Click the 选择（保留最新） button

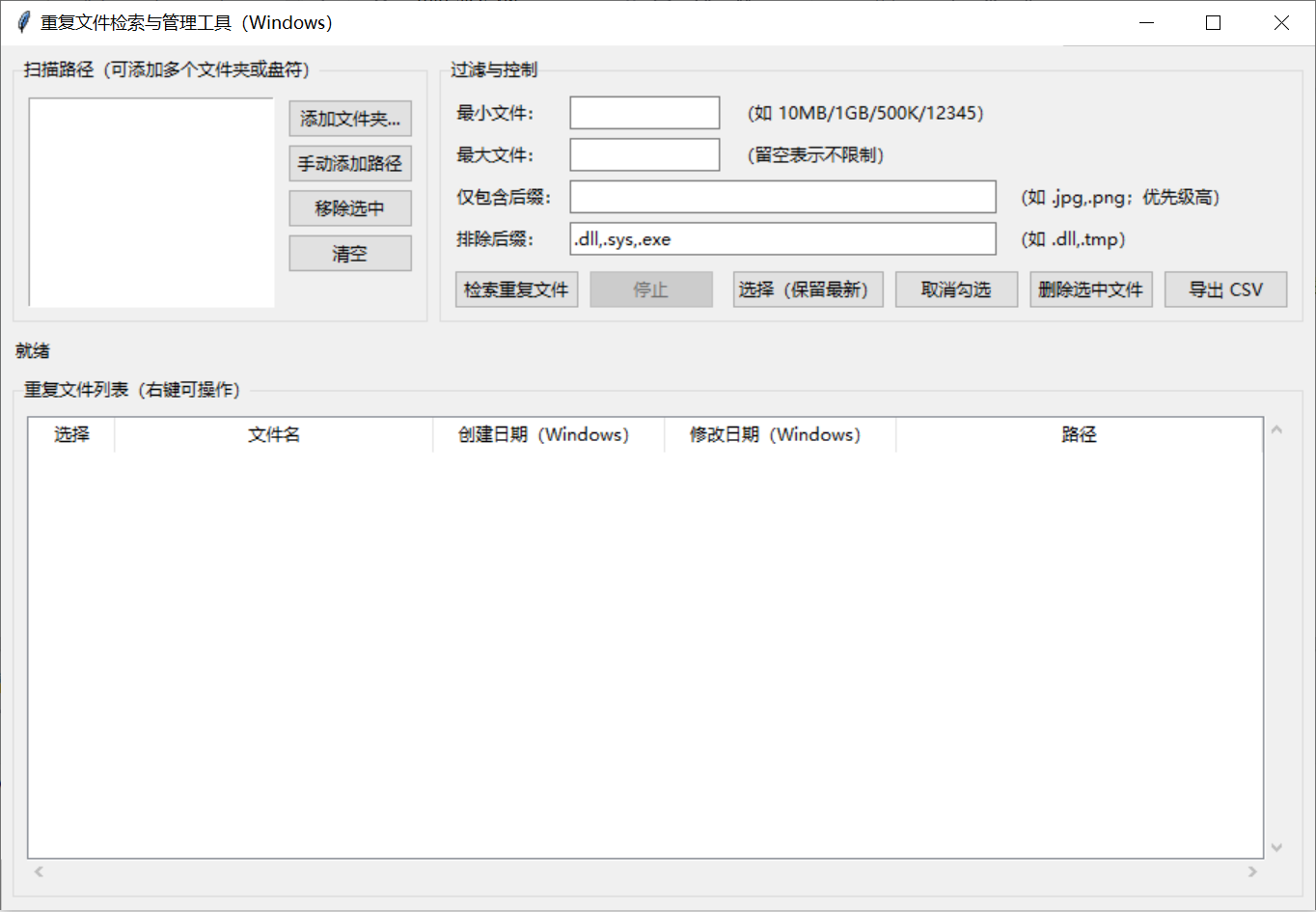(x=808, y=289)
